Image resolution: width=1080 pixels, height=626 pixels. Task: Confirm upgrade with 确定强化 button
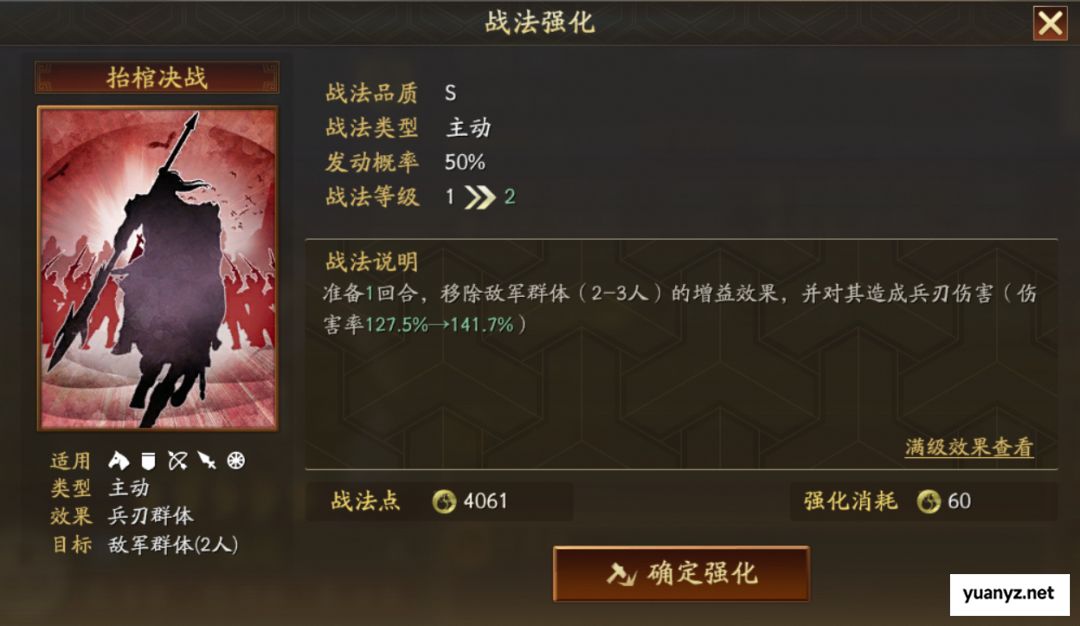pyautogui.click(x=681, y=574)
